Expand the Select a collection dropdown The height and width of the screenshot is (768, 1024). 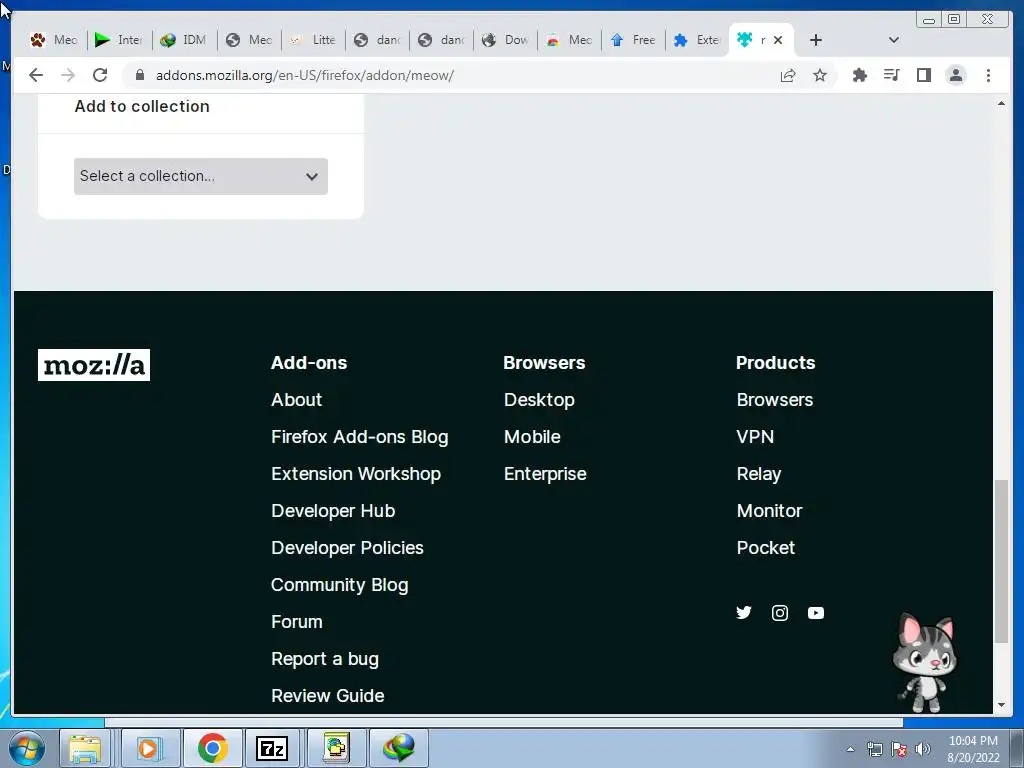200,176
